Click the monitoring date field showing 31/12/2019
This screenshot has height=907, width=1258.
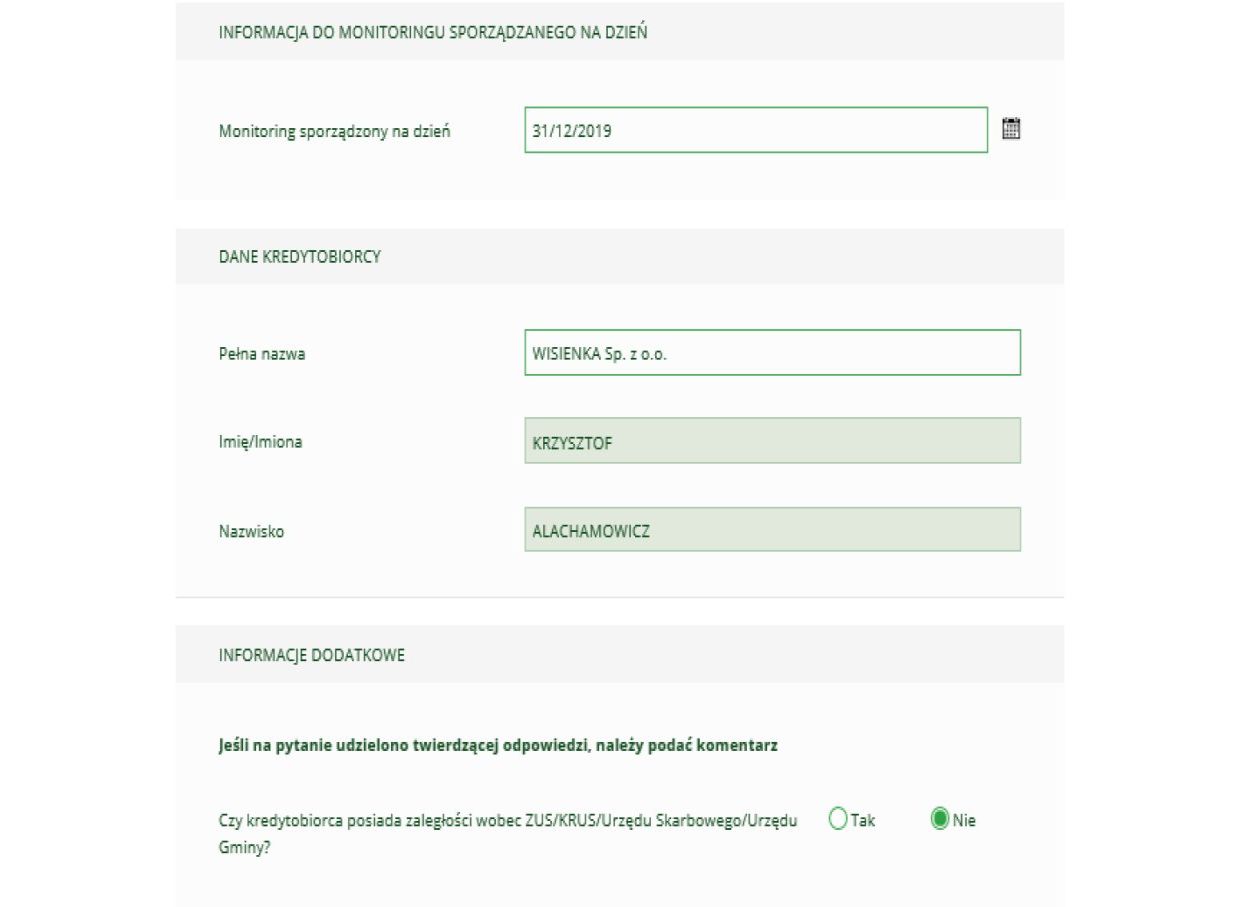755,130
